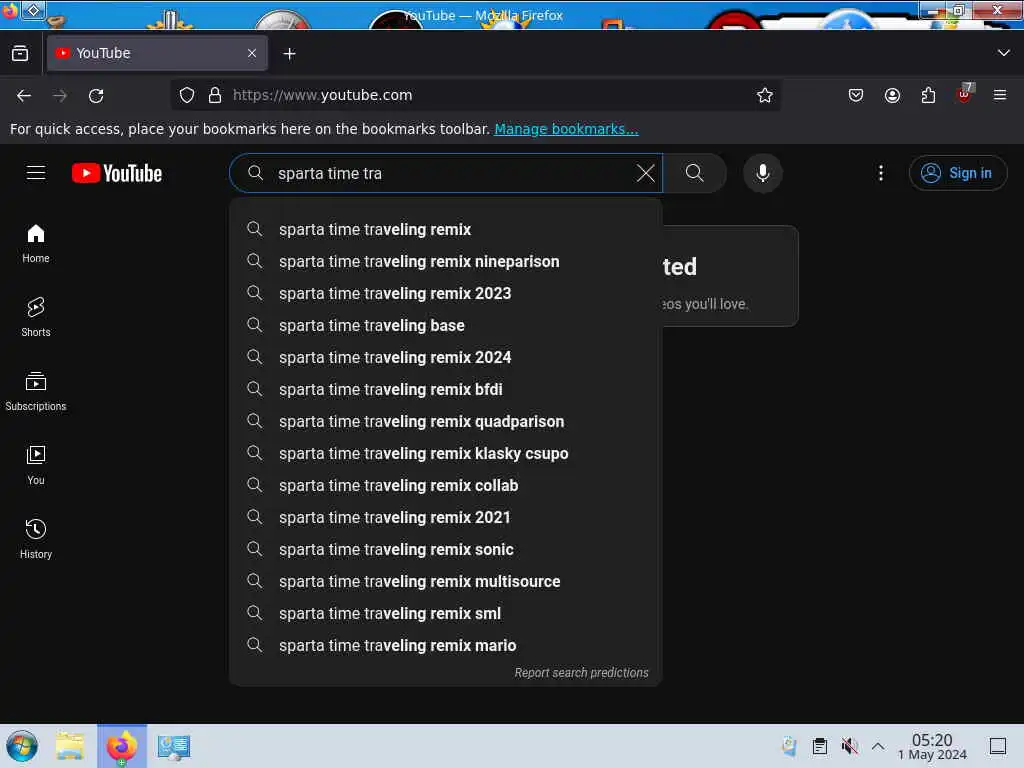Choose suggestion 'traveling remix collab'
The height and width of the screenshot is (768, 1024).
pyautogui.click(x=445, y=485)
